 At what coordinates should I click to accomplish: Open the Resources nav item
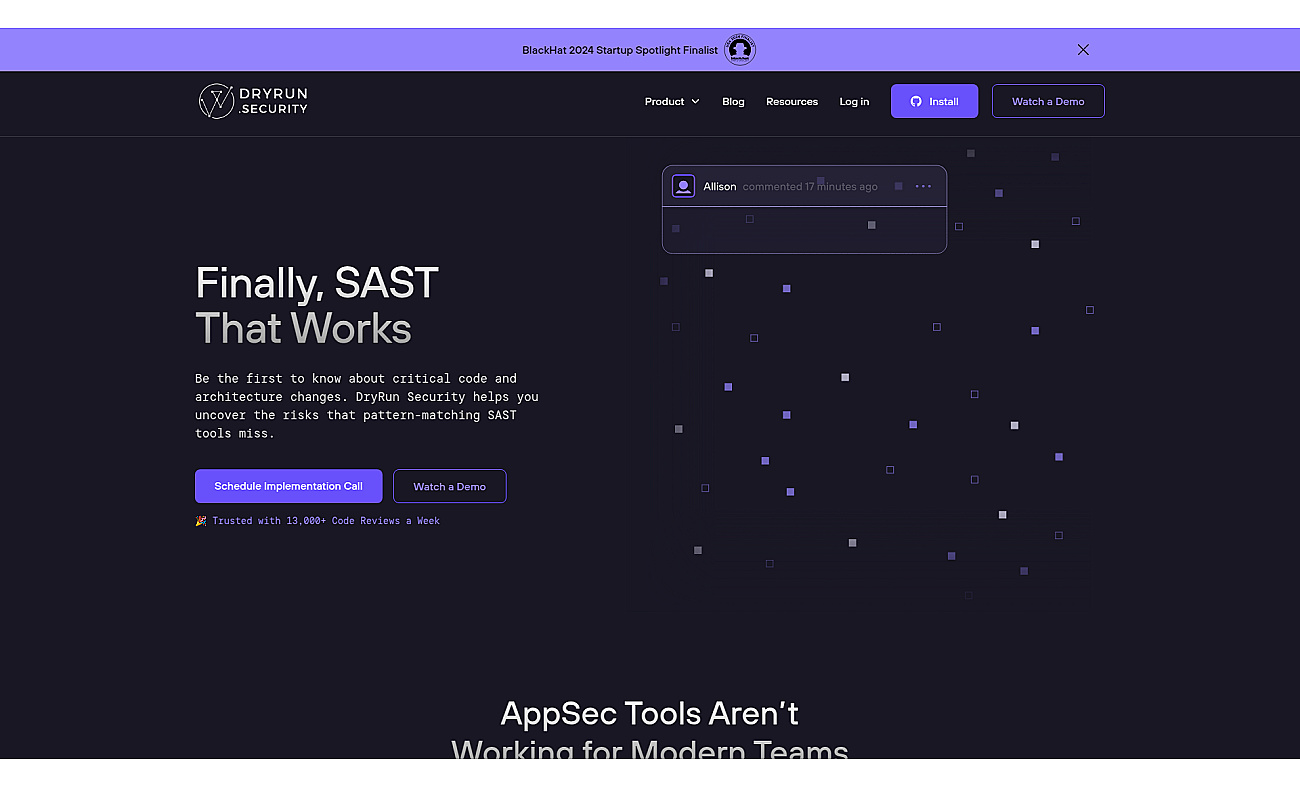click(792, 101)
